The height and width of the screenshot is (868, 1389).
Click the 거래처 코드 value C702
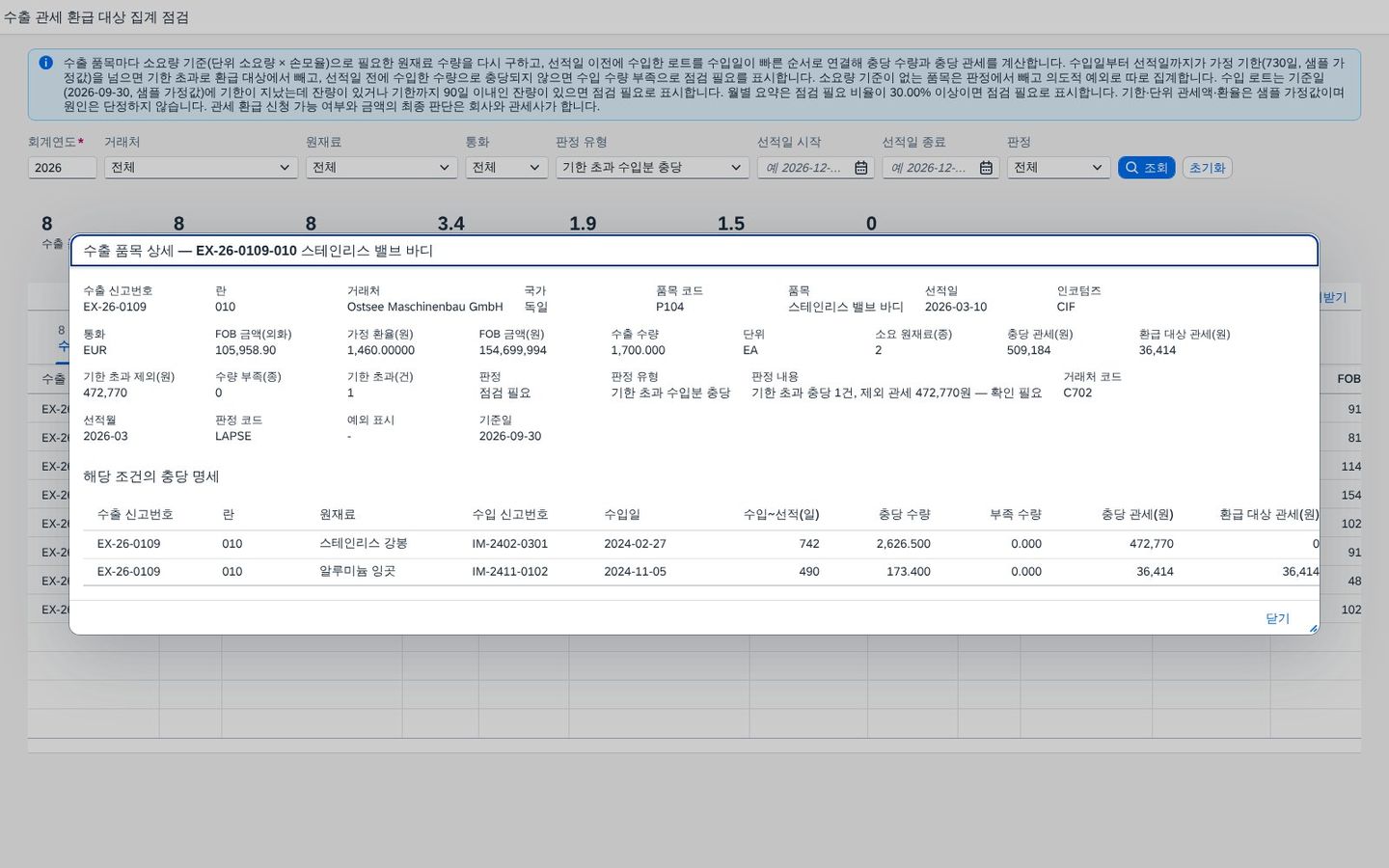click(1077, 393)
